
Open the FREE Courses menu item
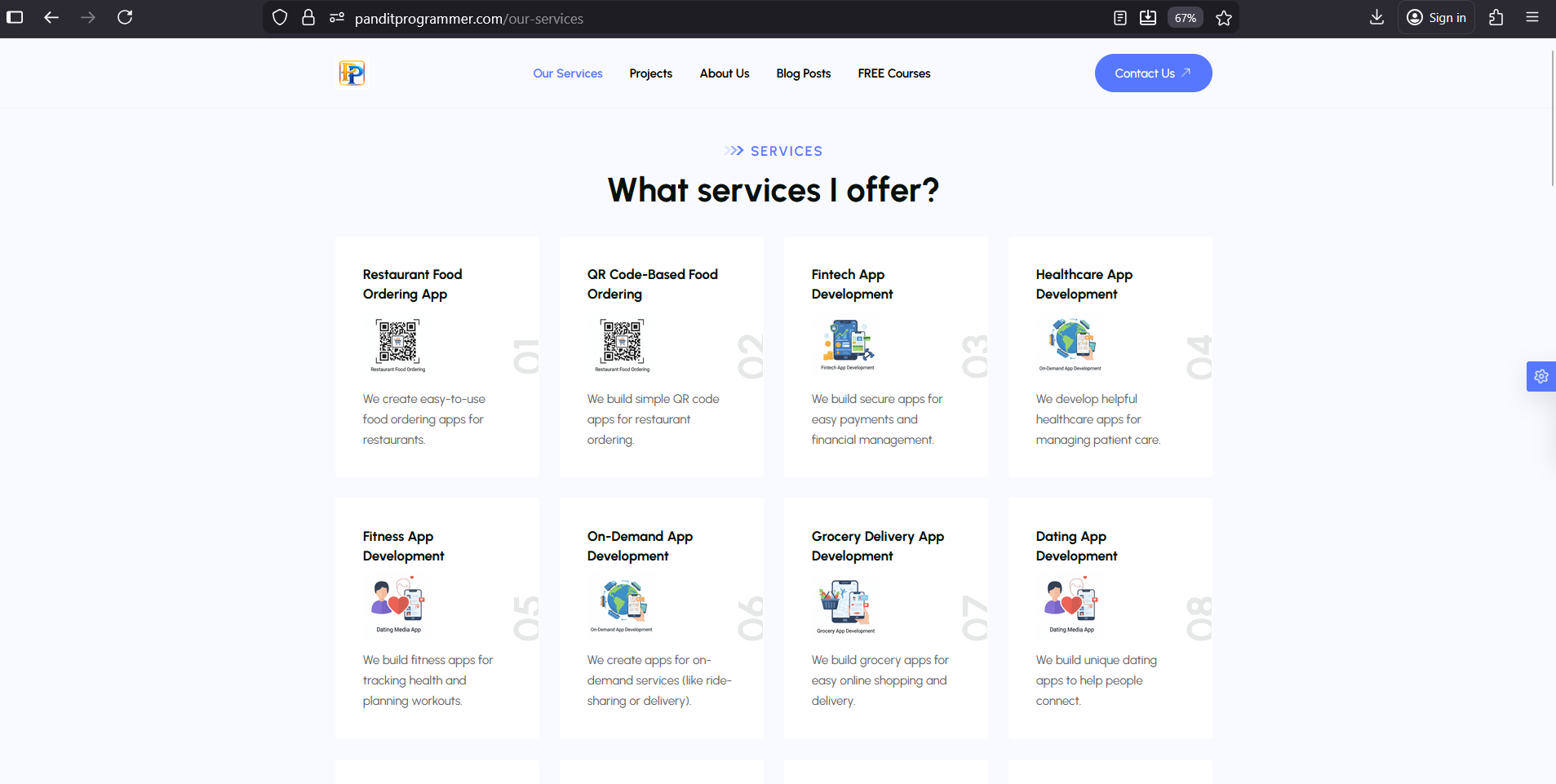[x=893, y=73]
